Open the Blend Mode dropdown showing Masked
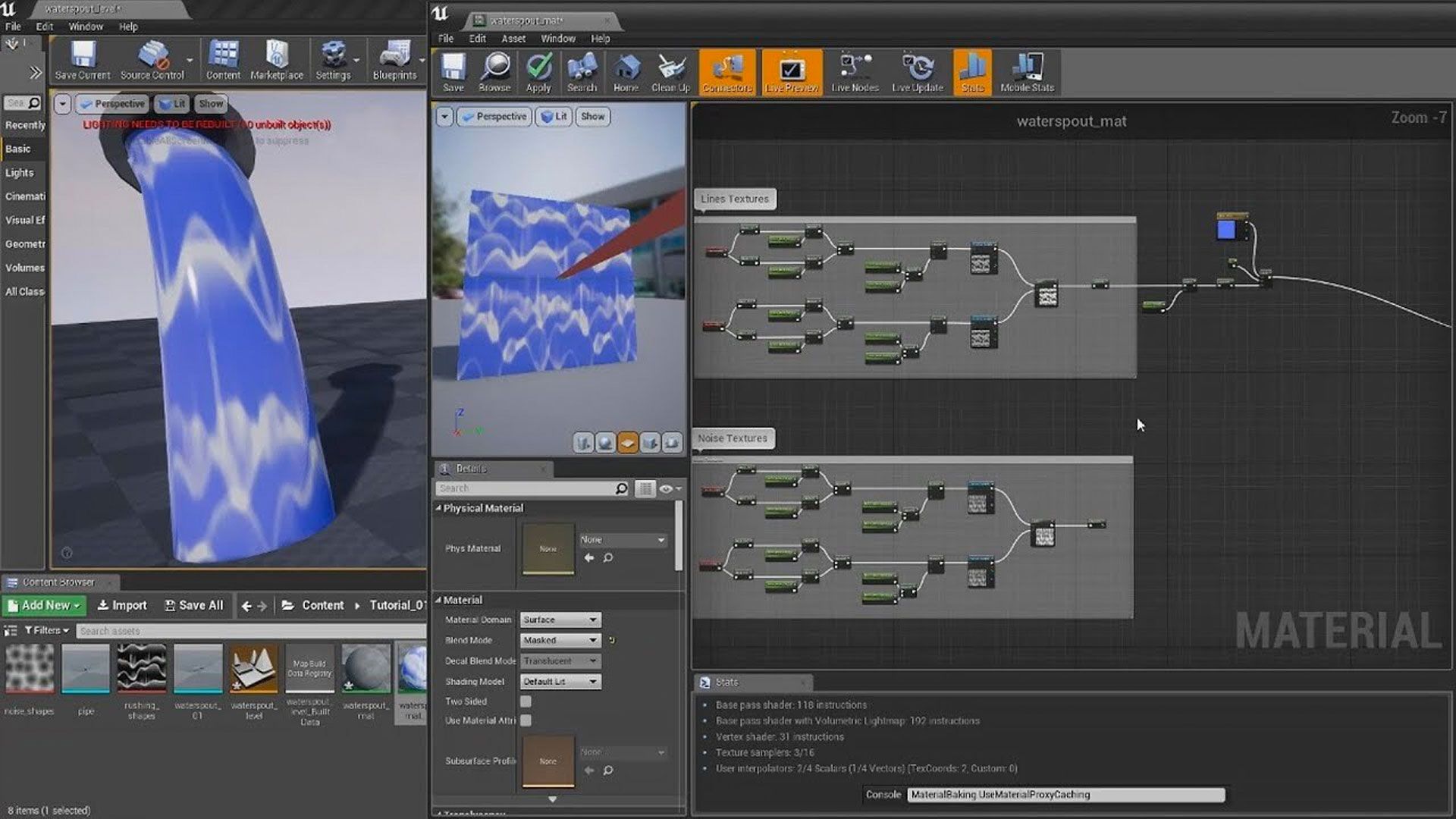The image size is (1456, 819). point(559,640)
